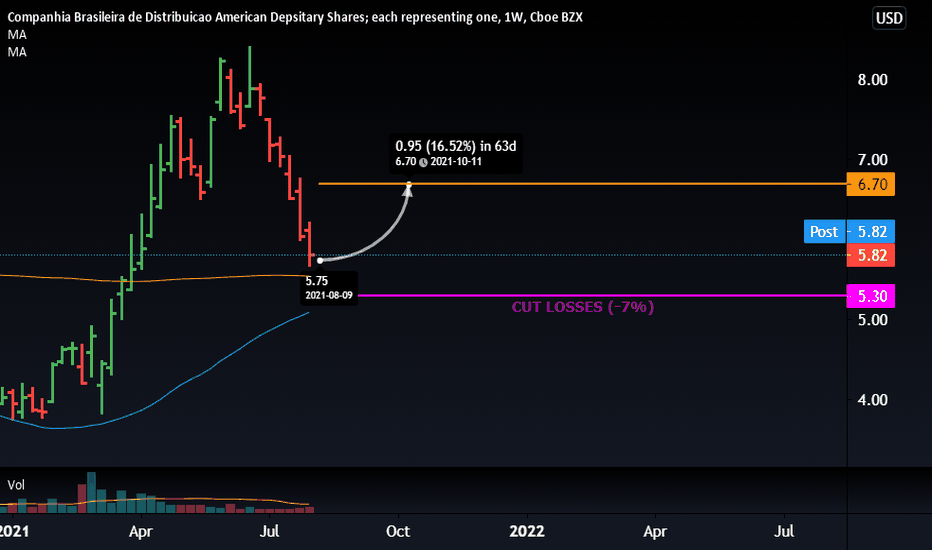Image resolution: width=932 pixels, height=550 pixels.
Task: Click the orange 6.70 price label
Action: click(x=871, y=184)
